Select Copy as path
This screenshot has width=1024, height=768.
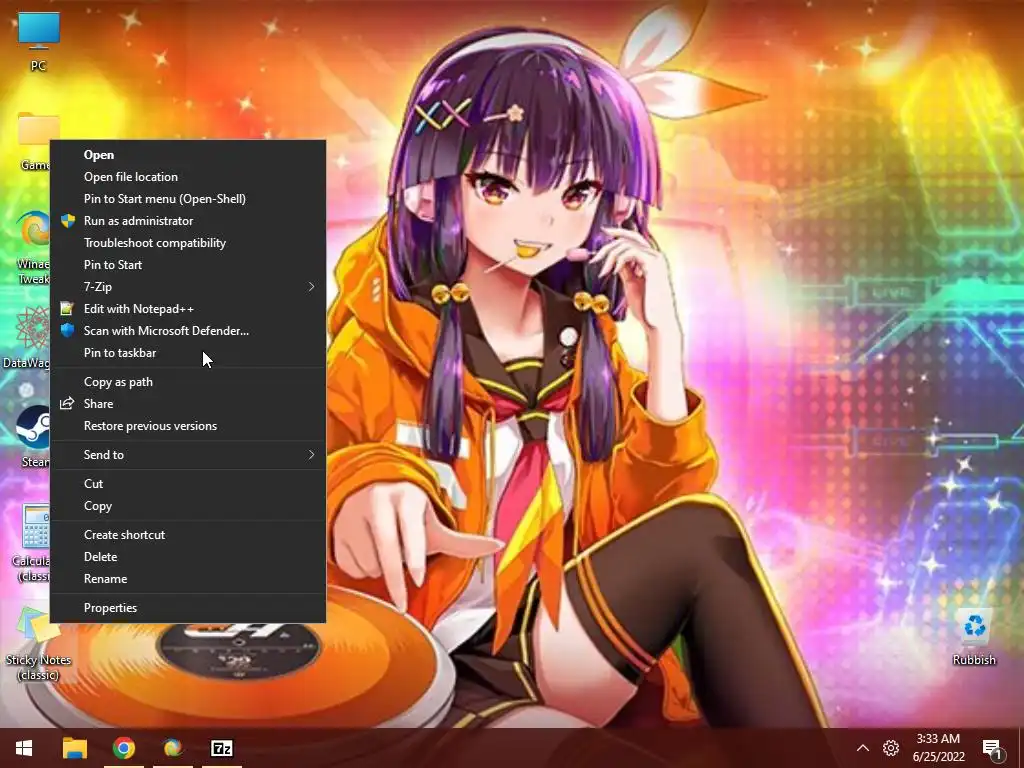[x=188, y=382]
